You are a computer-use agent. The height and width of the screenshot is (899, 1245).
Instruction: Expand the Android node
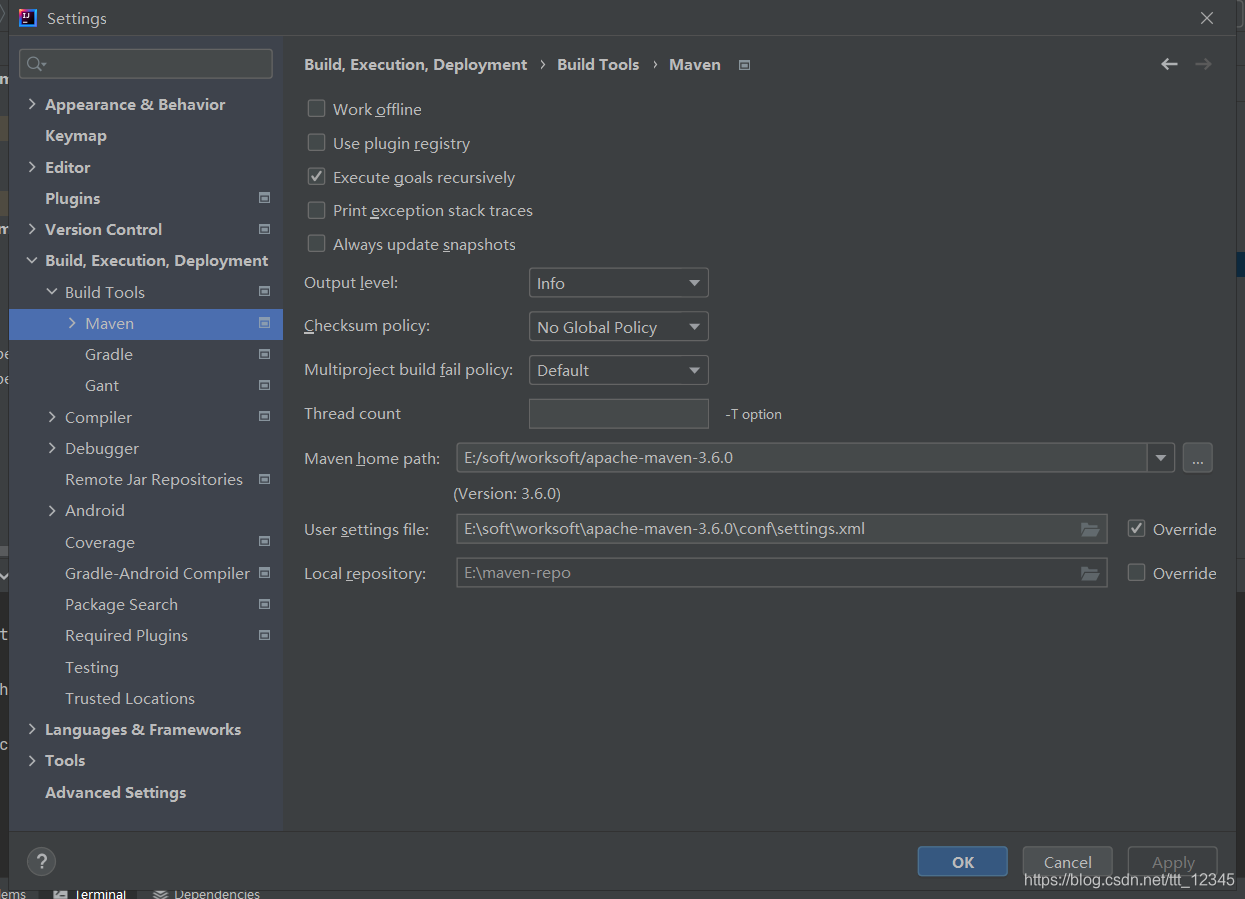(x=52, y=510)
